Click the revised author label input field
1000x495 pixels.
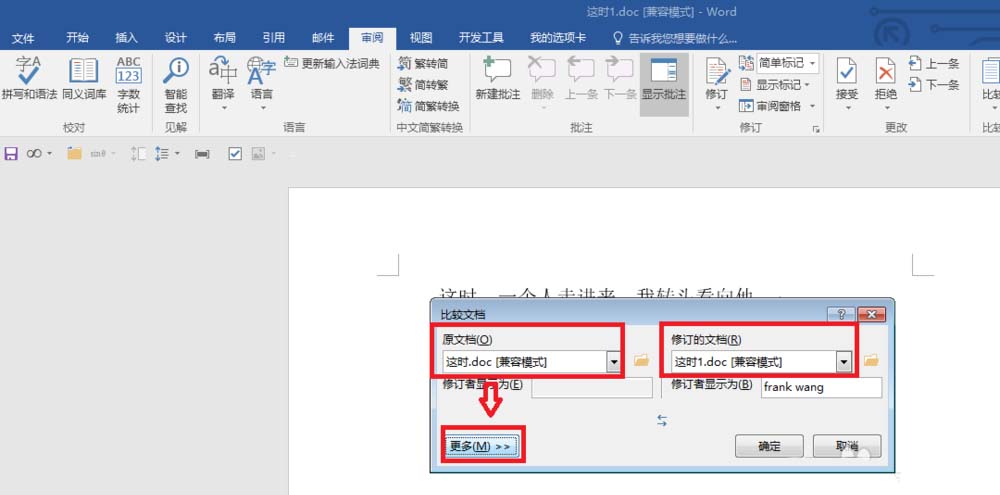tap(821, 387)
